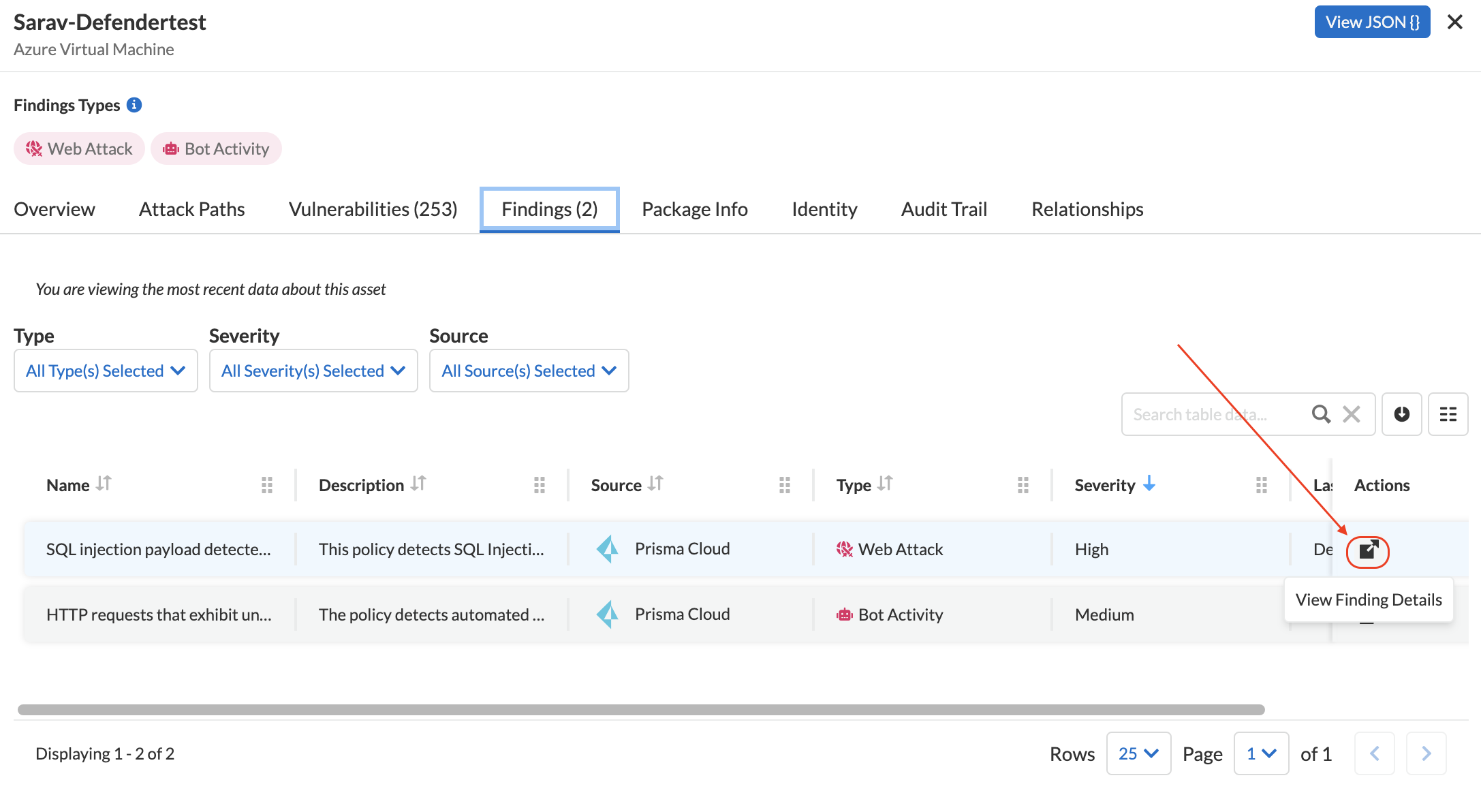Viewport: 1481px width, 812px height.
Task: Switch to the Vulnerabilities (253) tab
Action: tap(373, 209)
